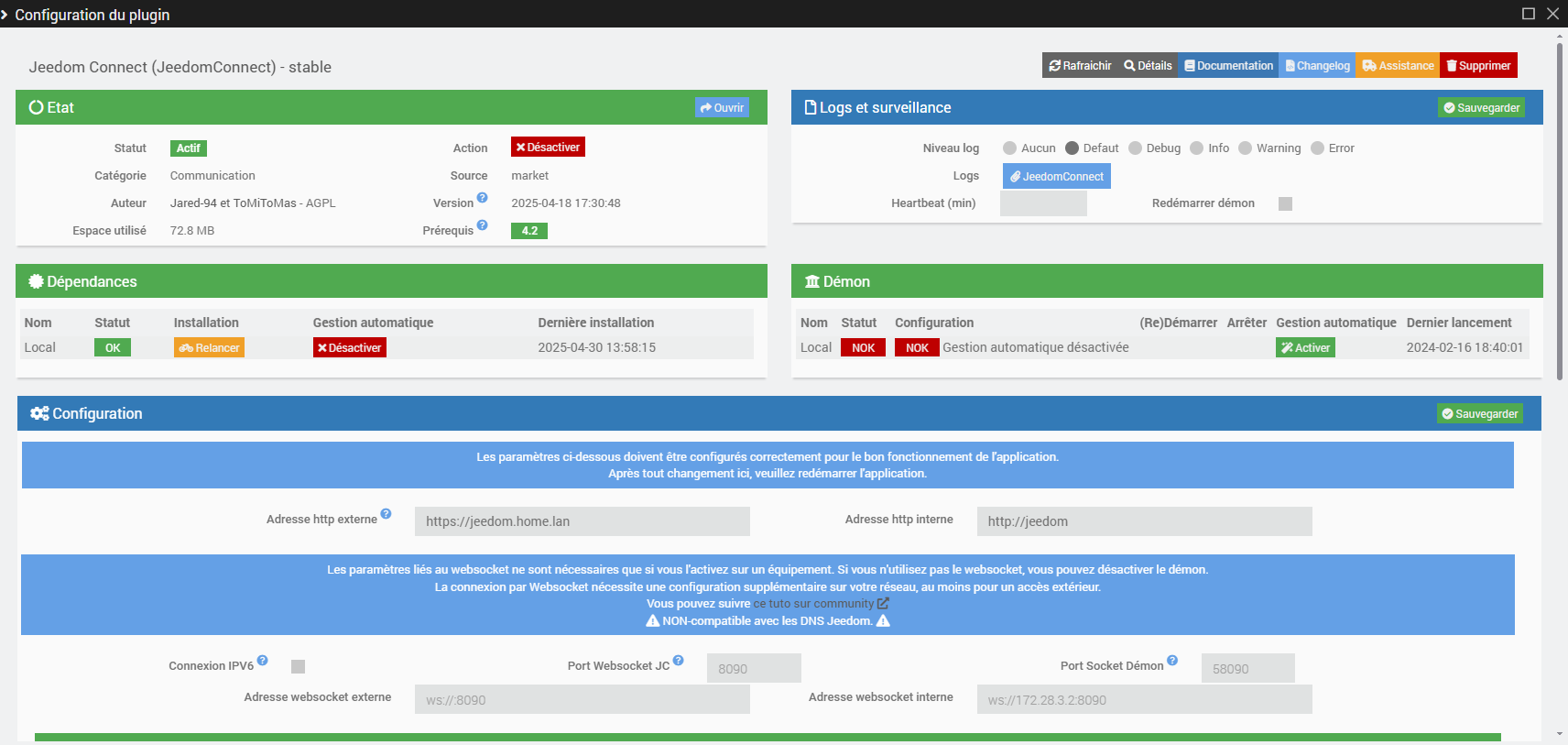Click the last install date 2025-04-30 13:58:15

pyautogui.click(x=597, y=347)
